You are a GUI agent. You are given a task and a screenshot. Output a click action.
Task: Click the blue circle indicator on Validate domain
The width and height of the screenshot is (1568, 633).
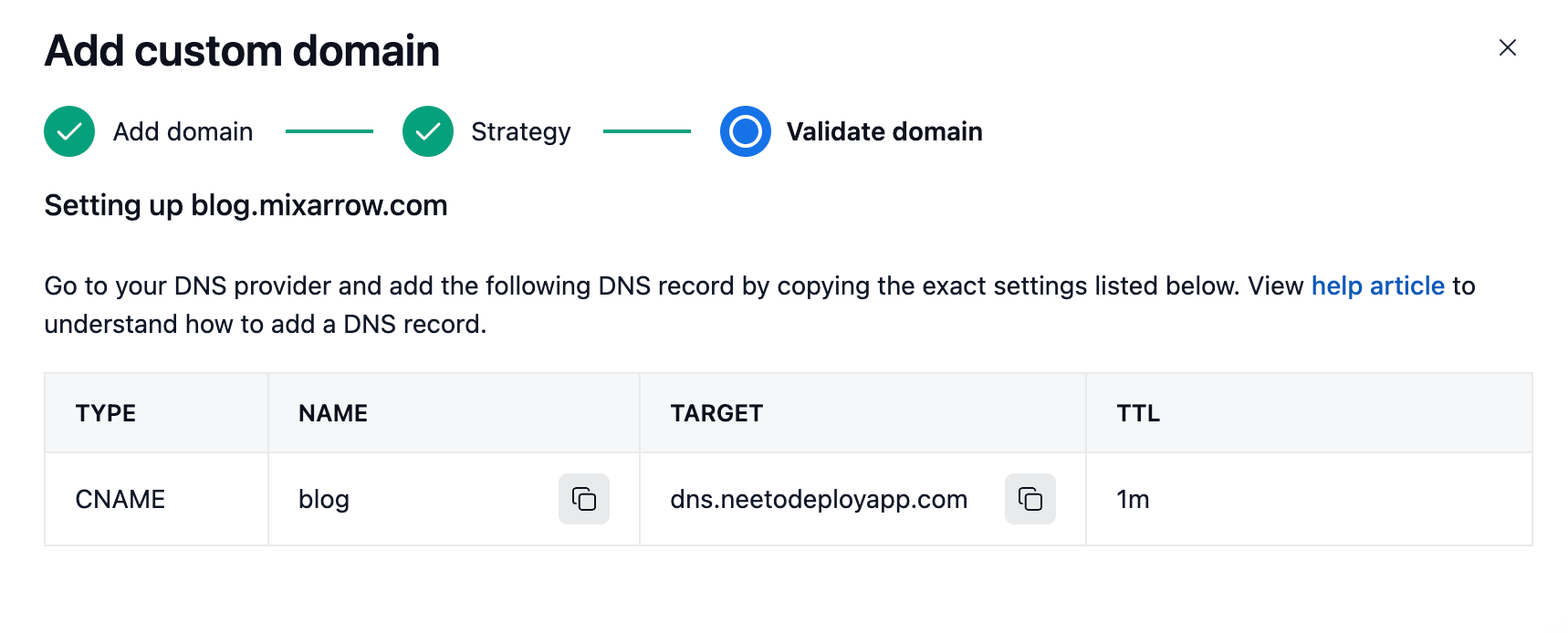746,131
